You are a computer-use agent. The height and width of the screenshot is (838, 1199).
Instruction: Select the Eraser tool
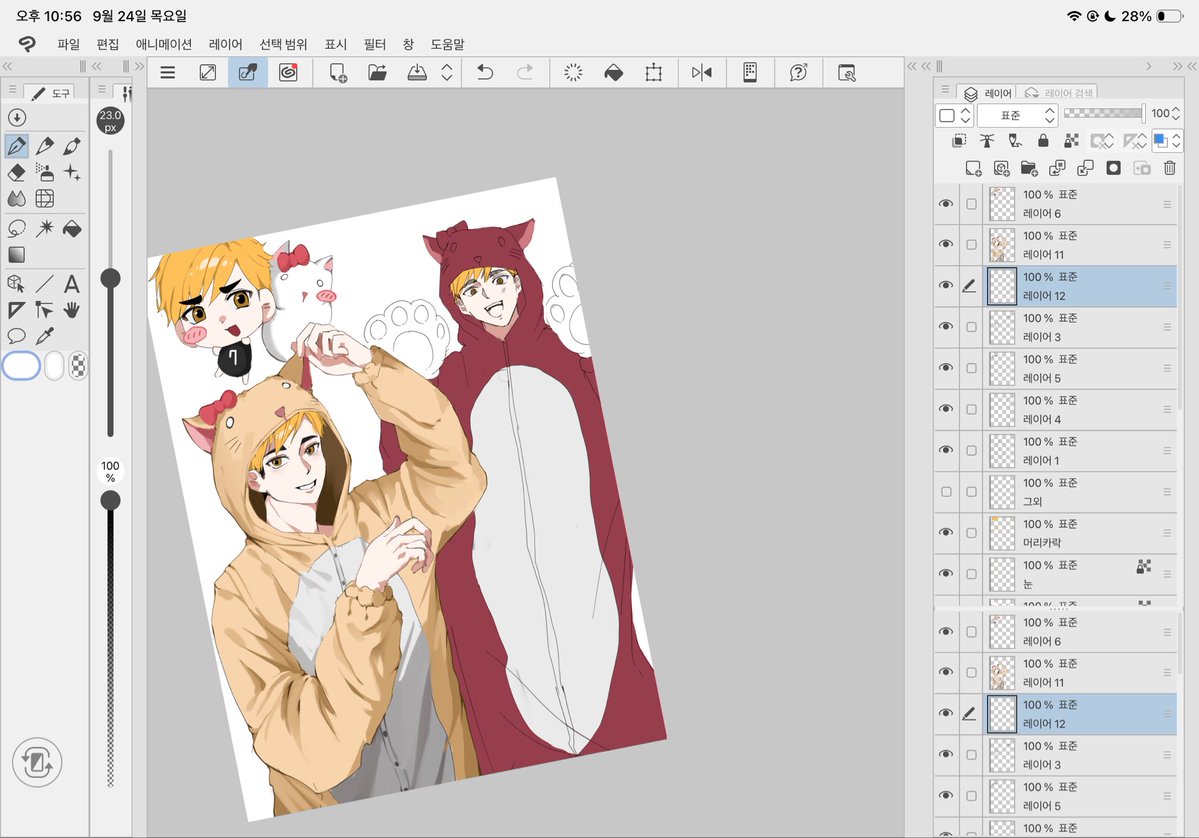pyautogui.click(x=17, y=172)
